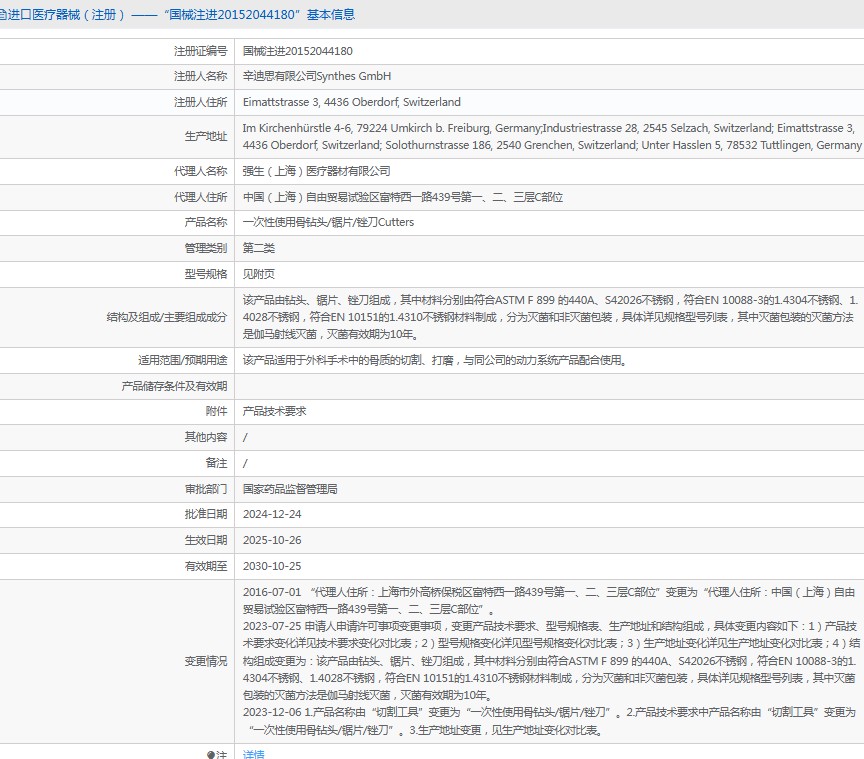This screenshot has height=759, width=864.
Task: Click the 审批部门 label
Action: tap(206, 489)
